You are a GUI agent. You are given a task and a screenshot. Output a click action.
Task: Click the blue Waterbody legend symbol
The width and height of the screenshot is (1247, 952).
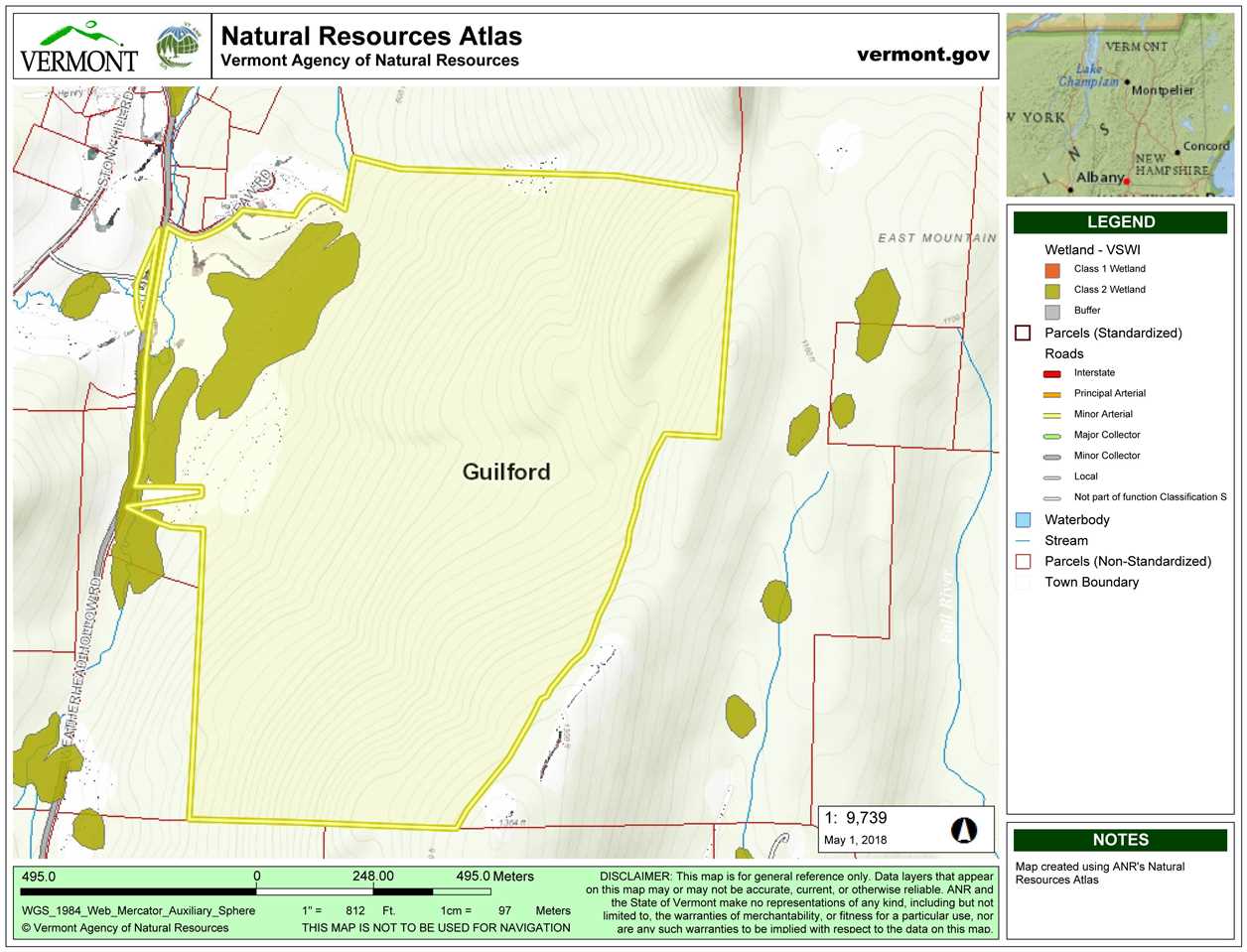(1023, 520)
